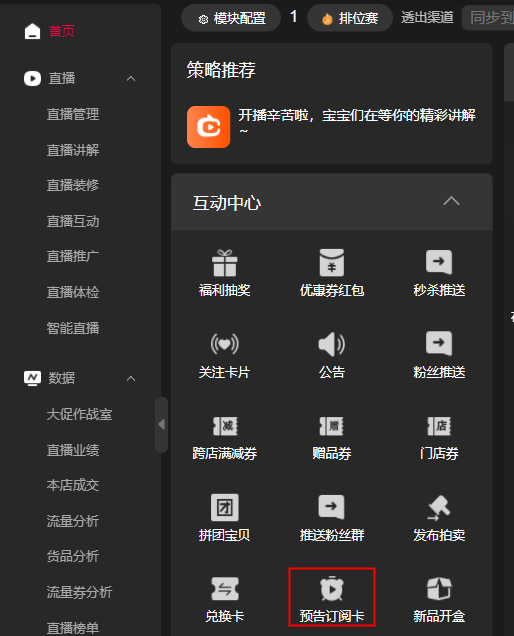
Task: Click the home icon beside 首页
Action: 32,31
